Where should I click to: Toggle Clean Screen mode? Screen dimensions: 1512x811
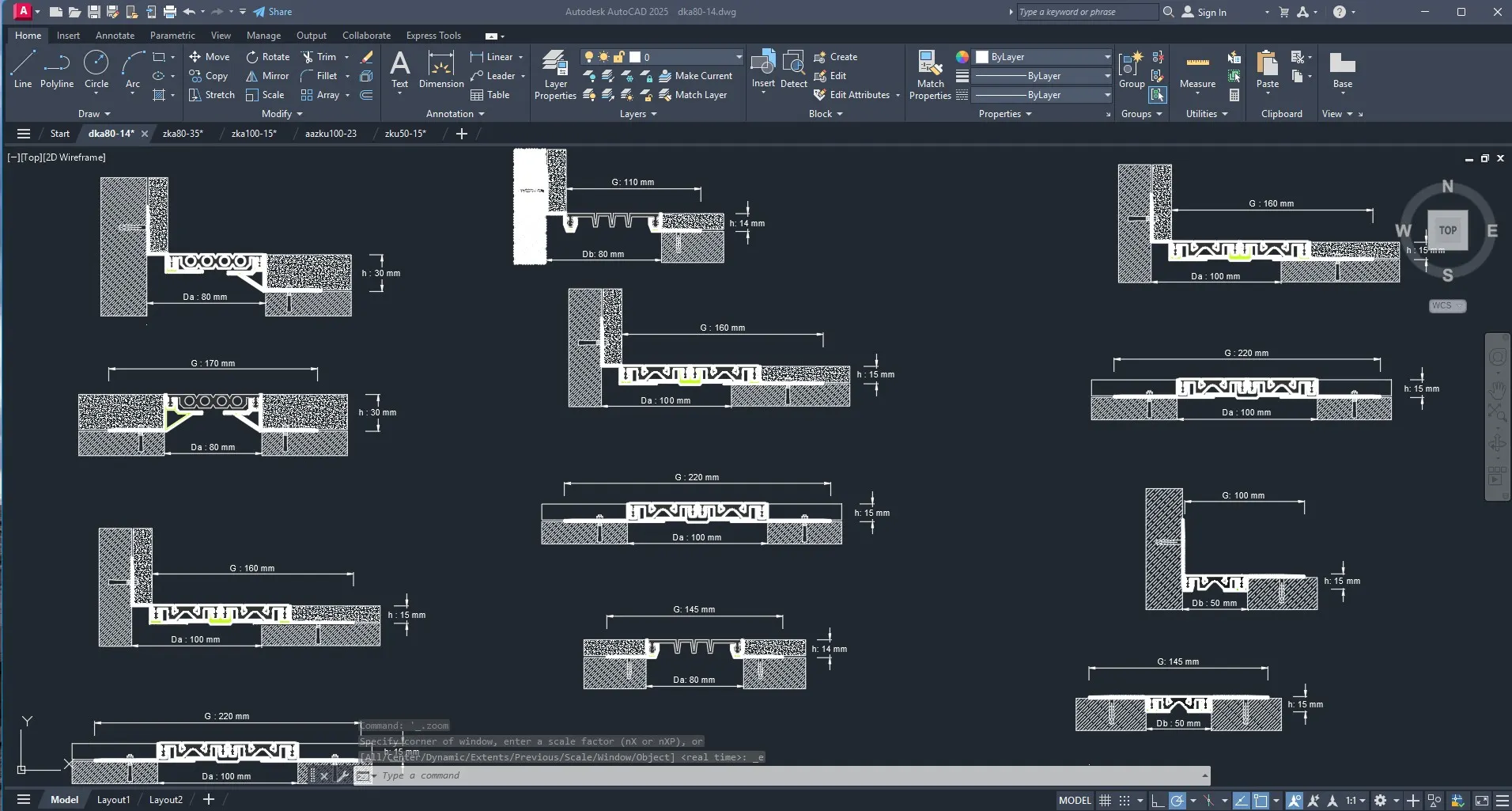click(x=1482, y=800)
